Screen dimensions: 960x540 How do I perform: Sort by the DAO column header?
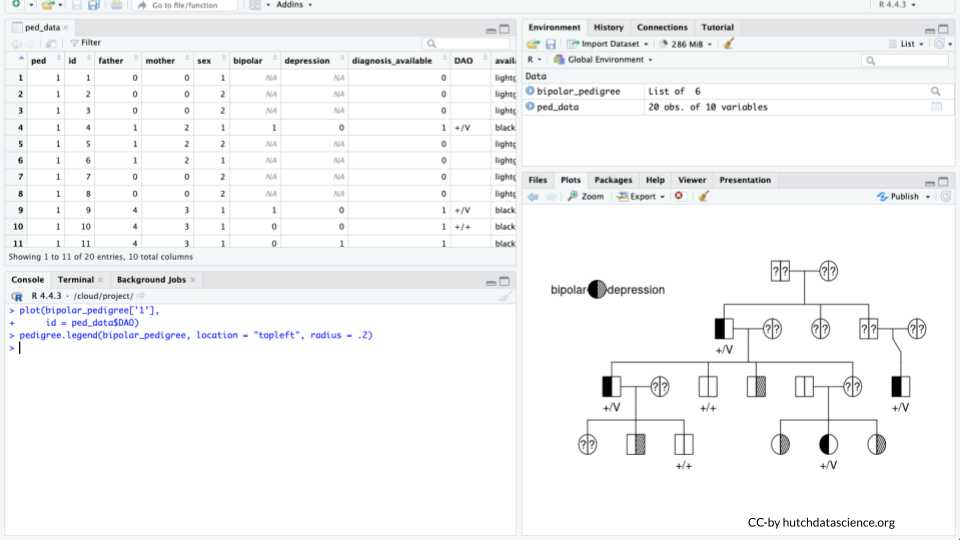[x=470, y=61]
